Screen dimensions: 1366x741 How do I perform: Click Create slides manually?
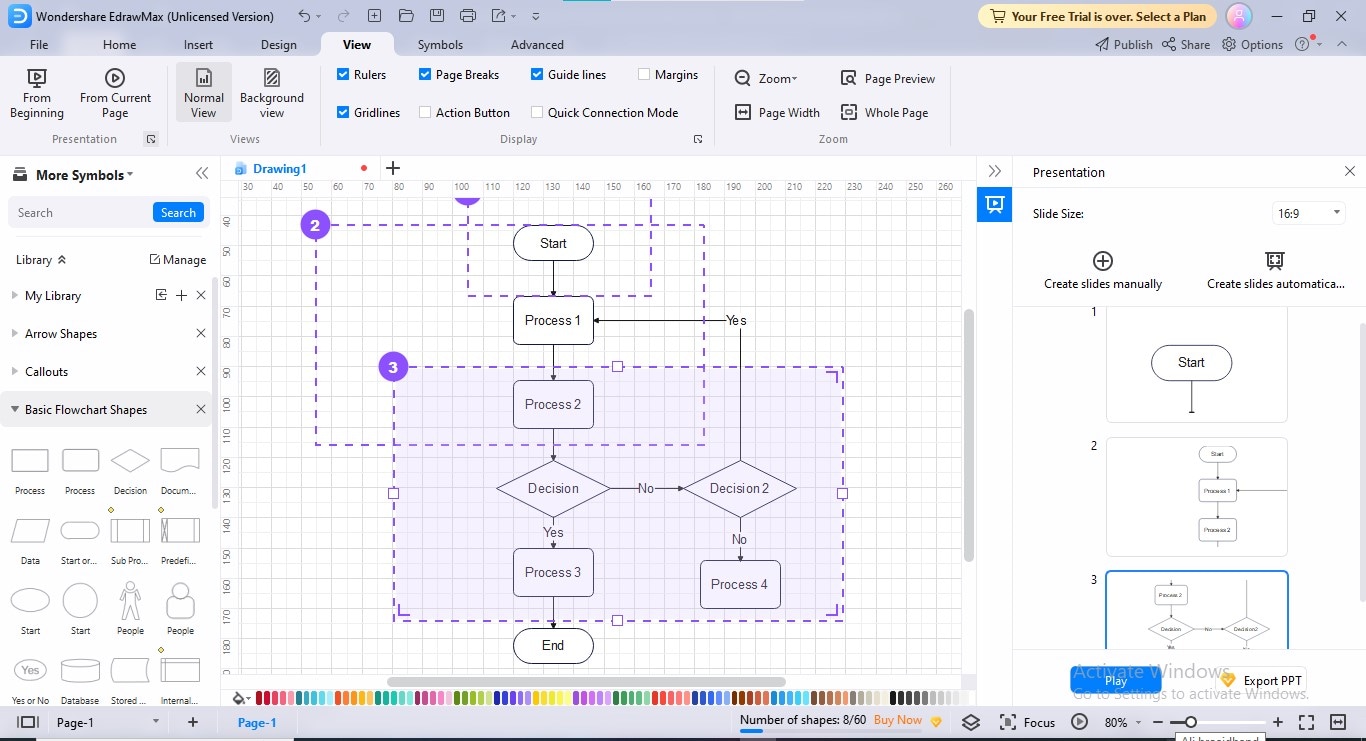[1103, 271]
